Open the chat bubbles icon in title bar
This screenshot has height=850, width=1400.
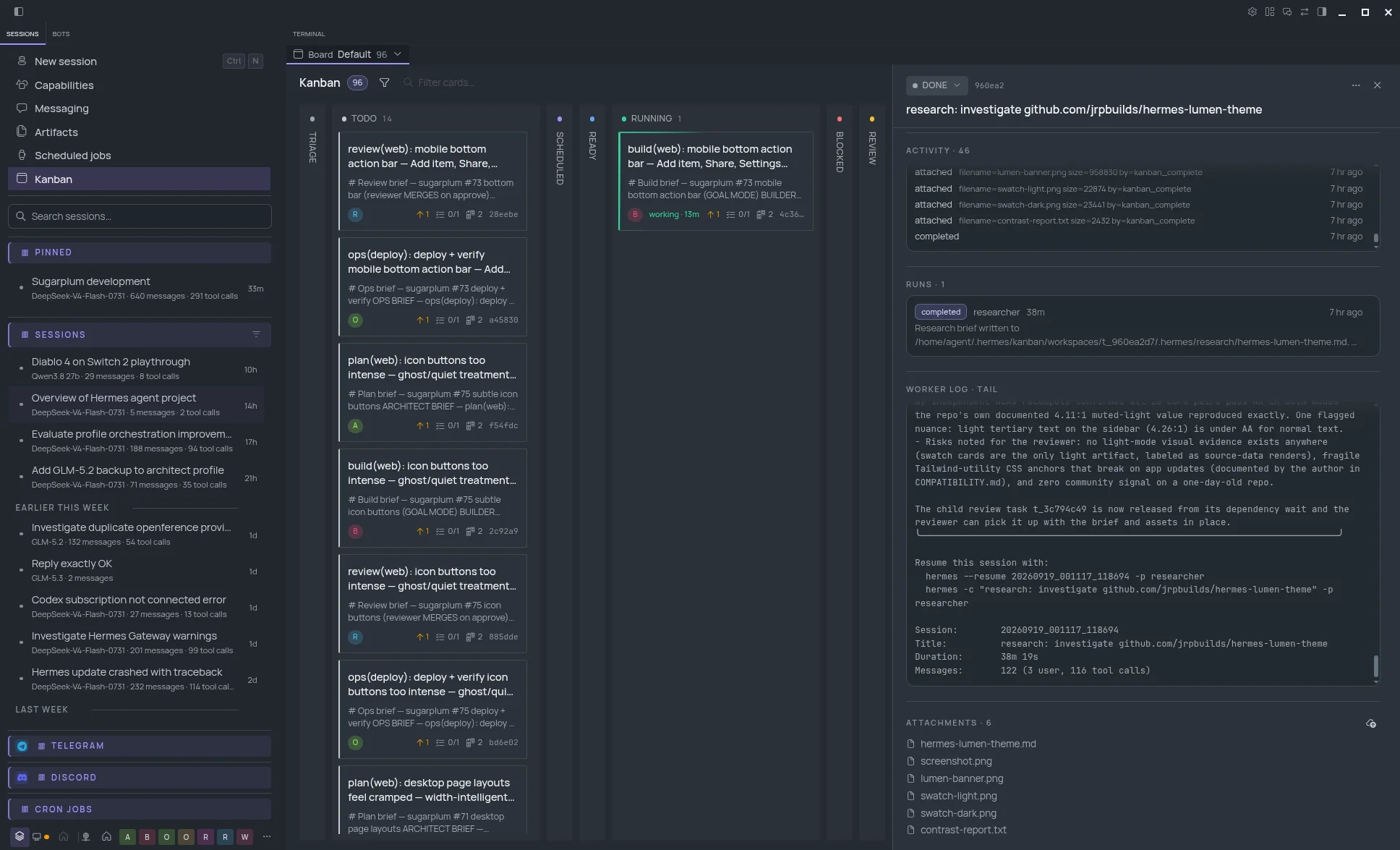pyautogui.click(x=1287, y=12)
